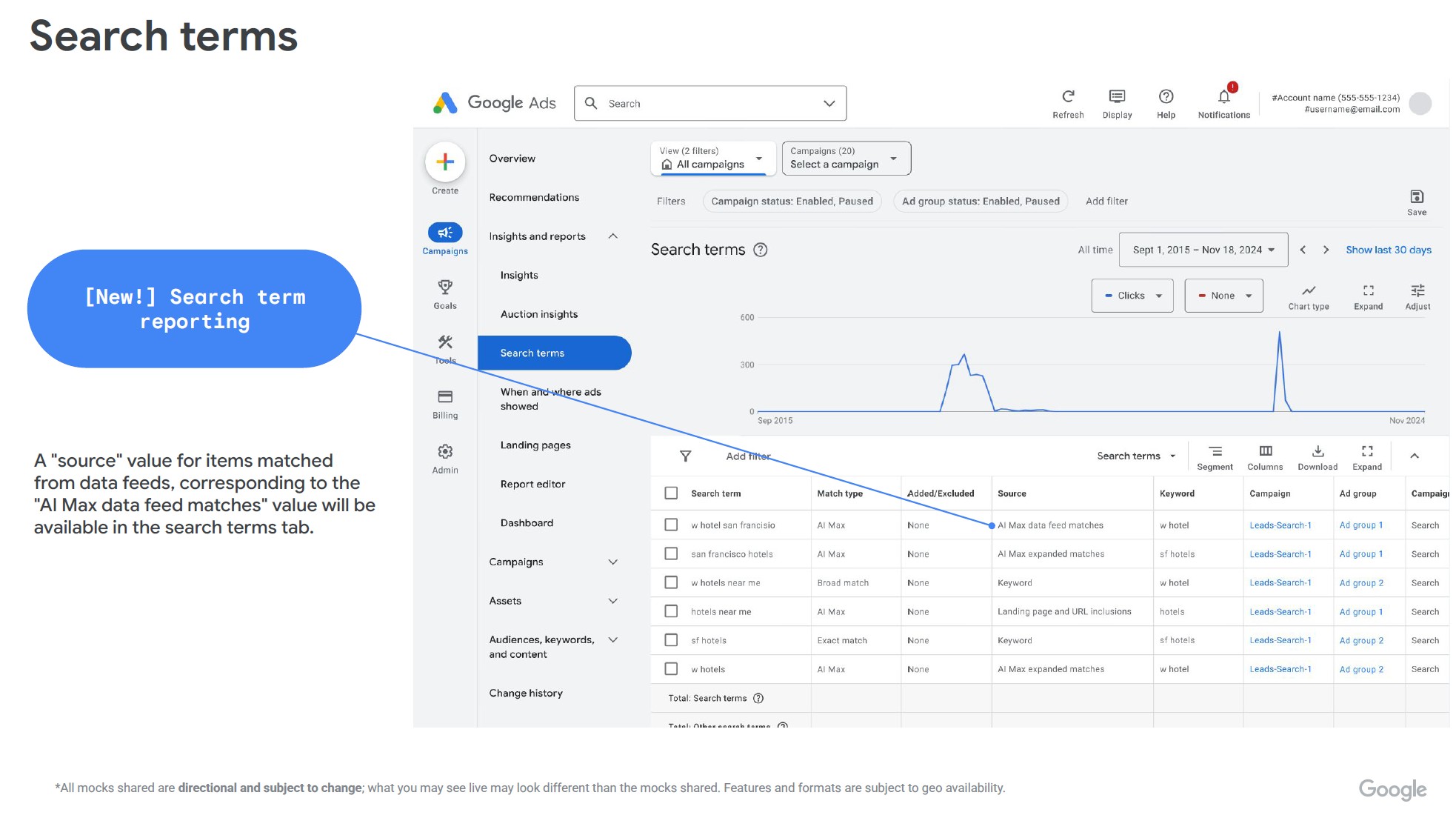Screen dimensions: 1456x815
Task: Open the Select a campaign dropdown
Action: (x=846, y=158)
